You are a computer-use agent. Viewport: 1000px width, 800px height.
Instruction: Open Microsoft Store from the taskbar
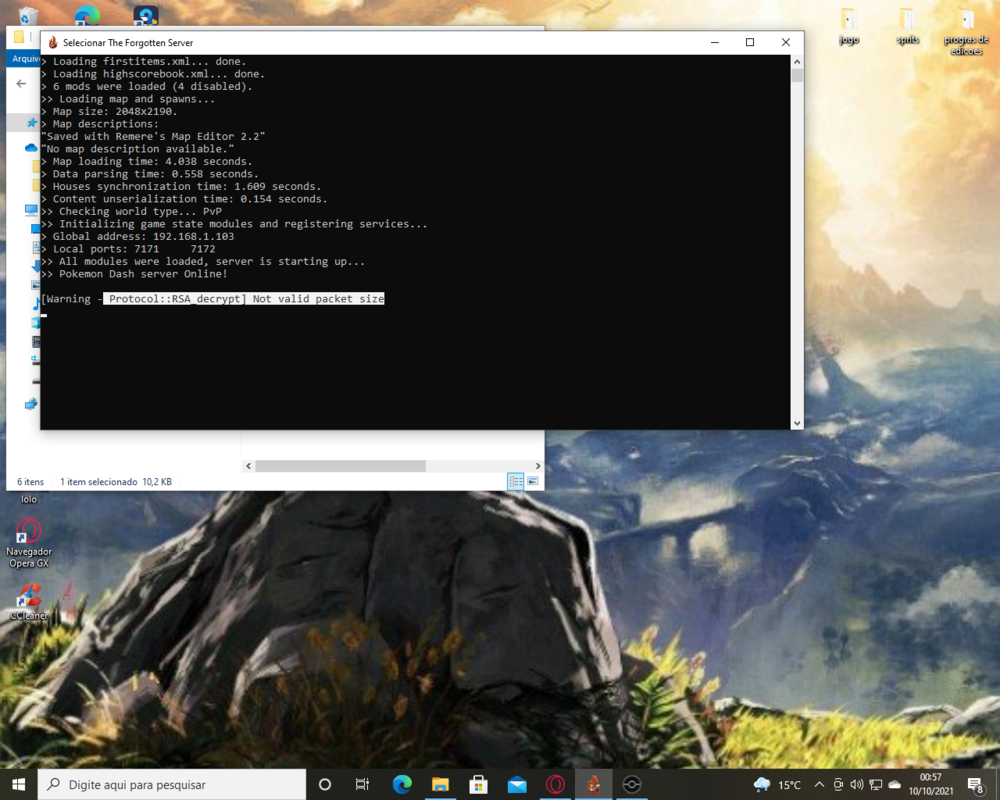coord(478,785)
